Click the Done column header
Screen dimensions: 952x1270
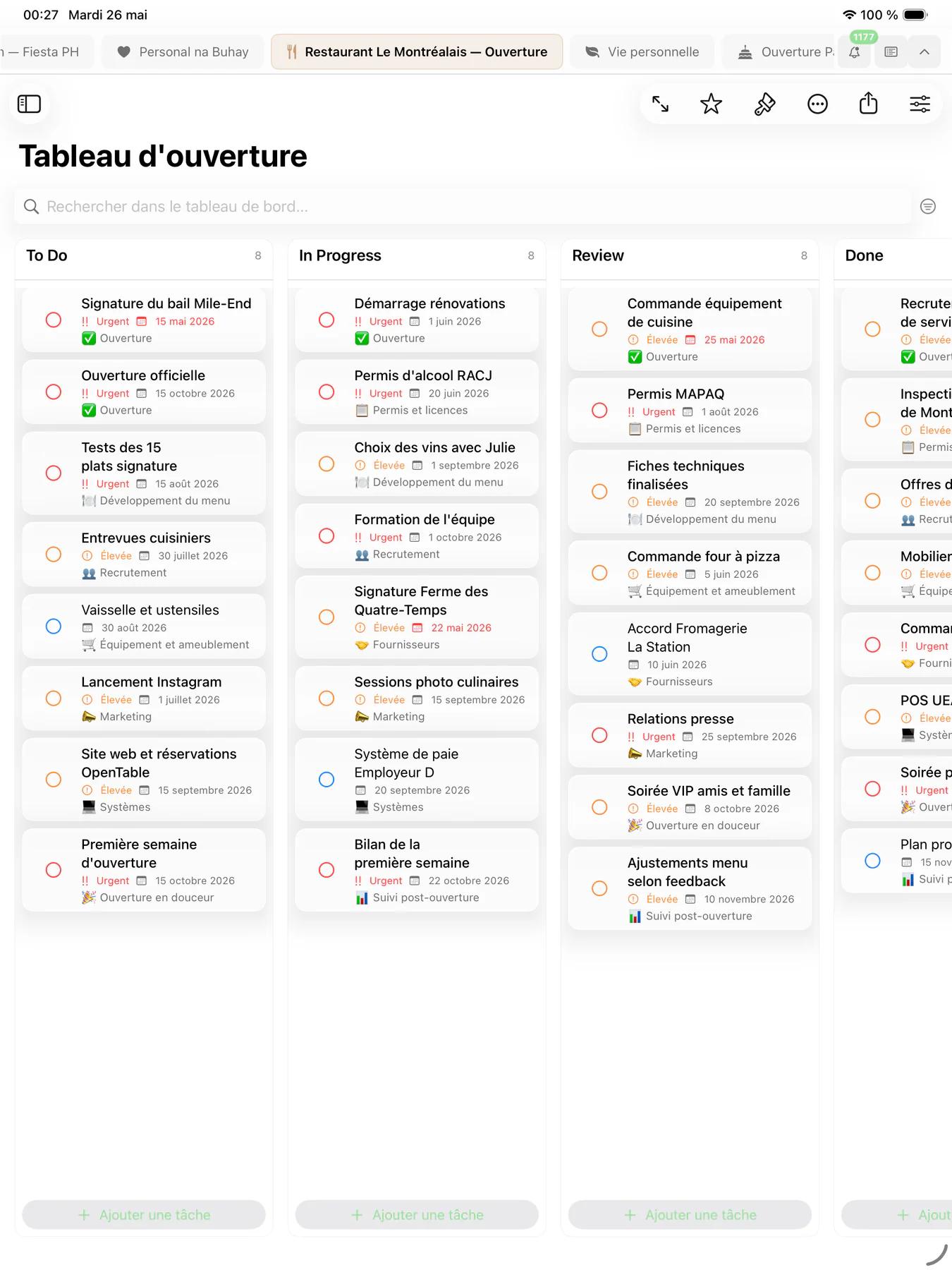[x=864, y=255]
